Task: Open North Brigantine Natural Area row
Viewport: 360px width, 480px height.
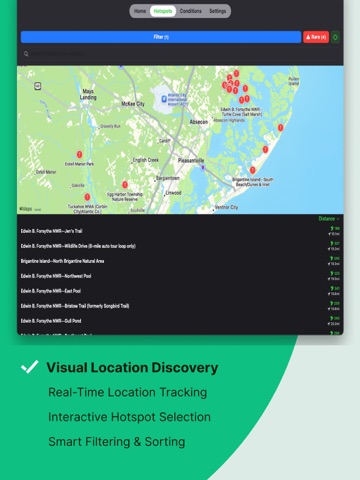Action: (x=180, y=261)
